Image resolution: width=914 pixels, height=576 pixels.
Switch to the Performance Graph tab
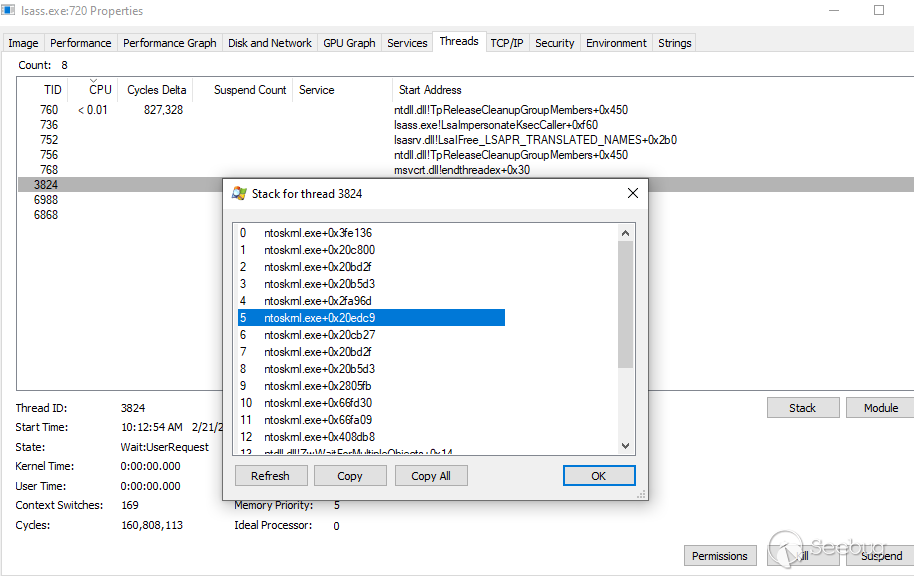(x=169, y=43)
